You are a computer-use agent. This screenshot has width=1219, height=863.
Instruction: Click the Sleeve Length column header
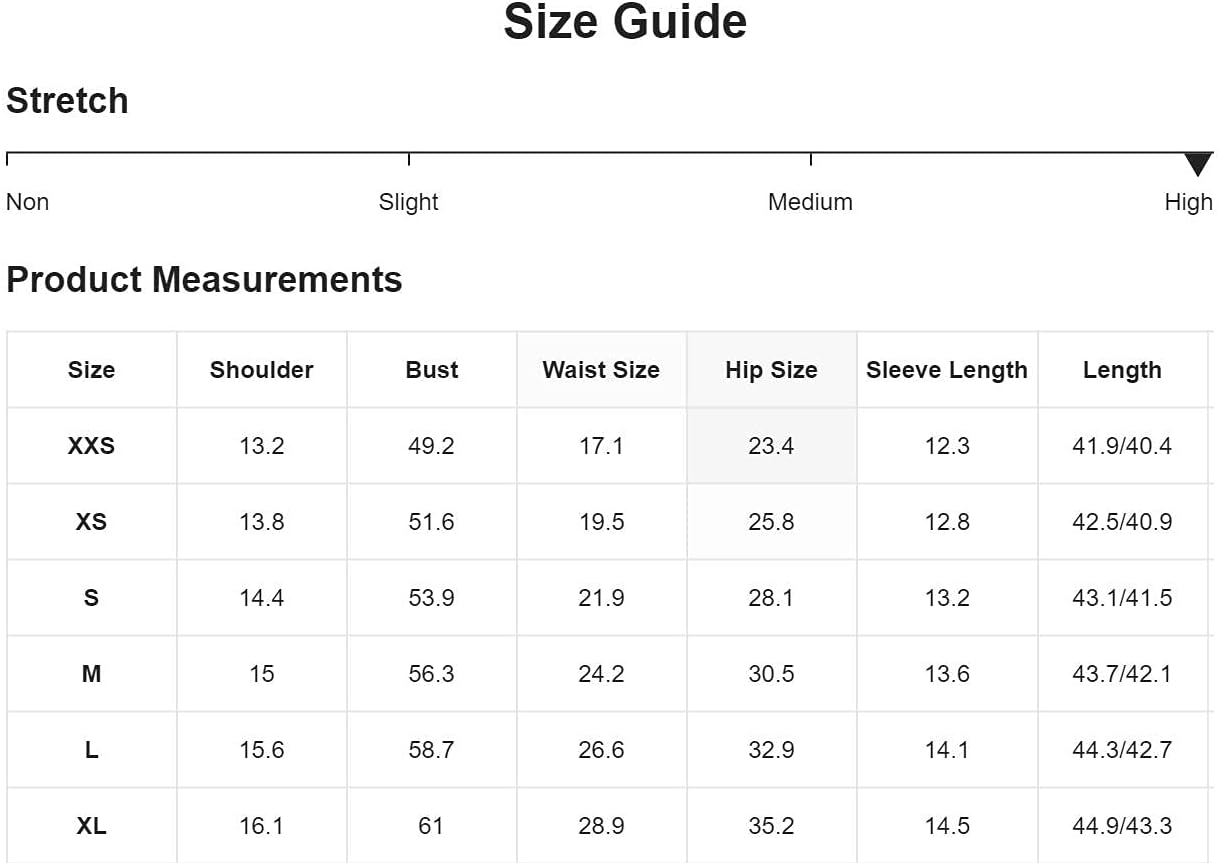click(947, 370)
